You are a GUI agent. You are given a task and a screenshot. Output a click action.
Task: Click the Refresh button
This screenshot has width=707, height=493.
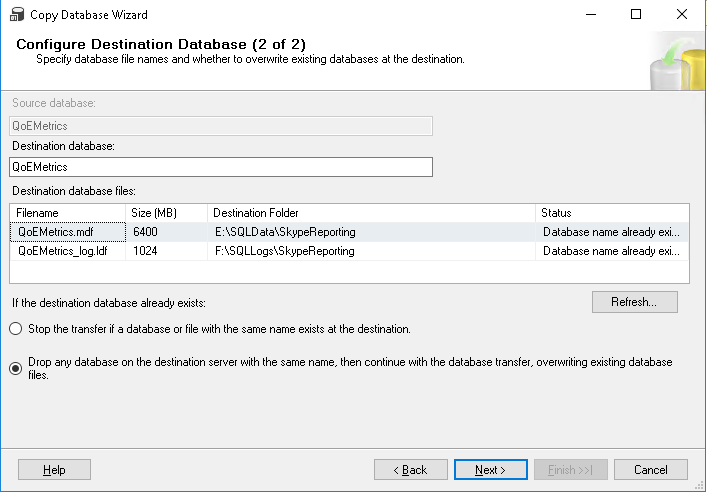[x=635, y=302]
